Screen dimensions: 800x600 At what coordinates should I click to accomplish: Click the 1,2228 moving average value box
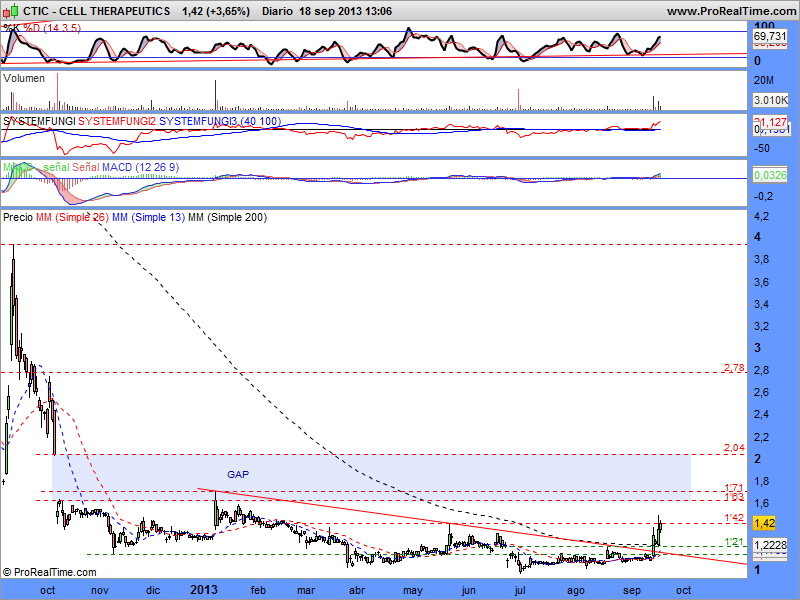click(770, 545)
